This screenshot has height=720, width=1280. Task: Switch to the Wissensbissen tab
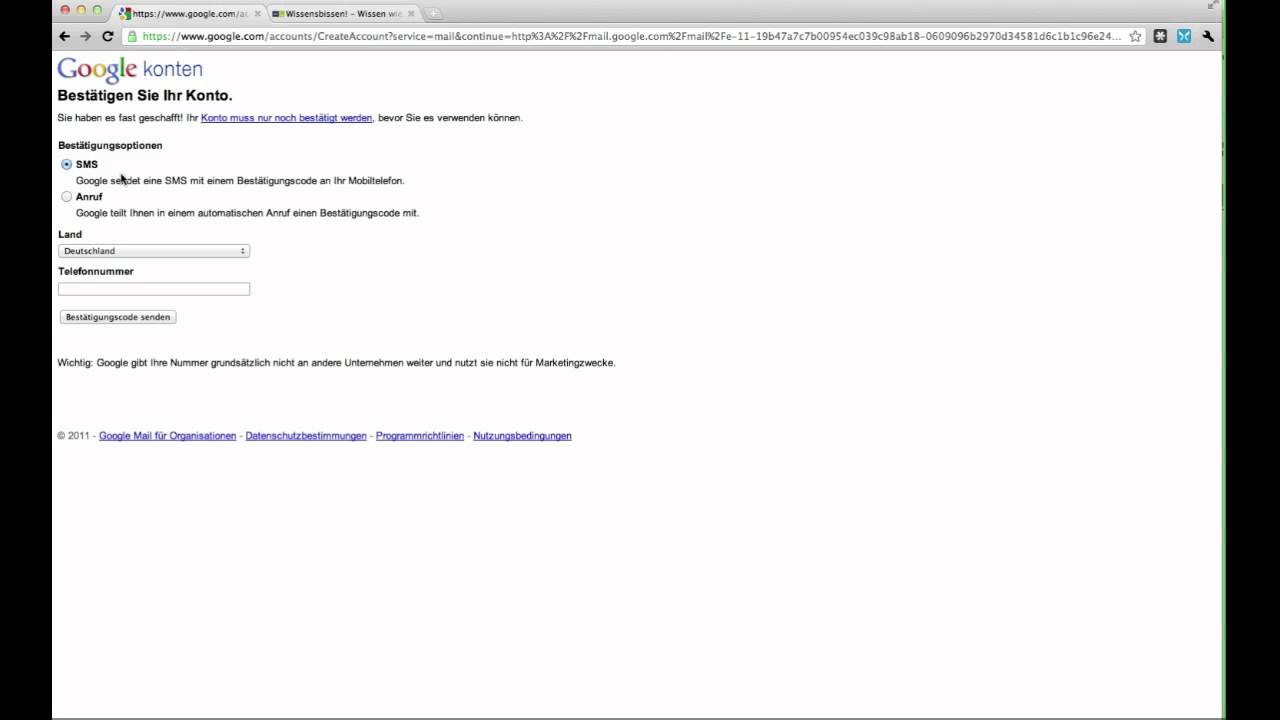[343, 14]
